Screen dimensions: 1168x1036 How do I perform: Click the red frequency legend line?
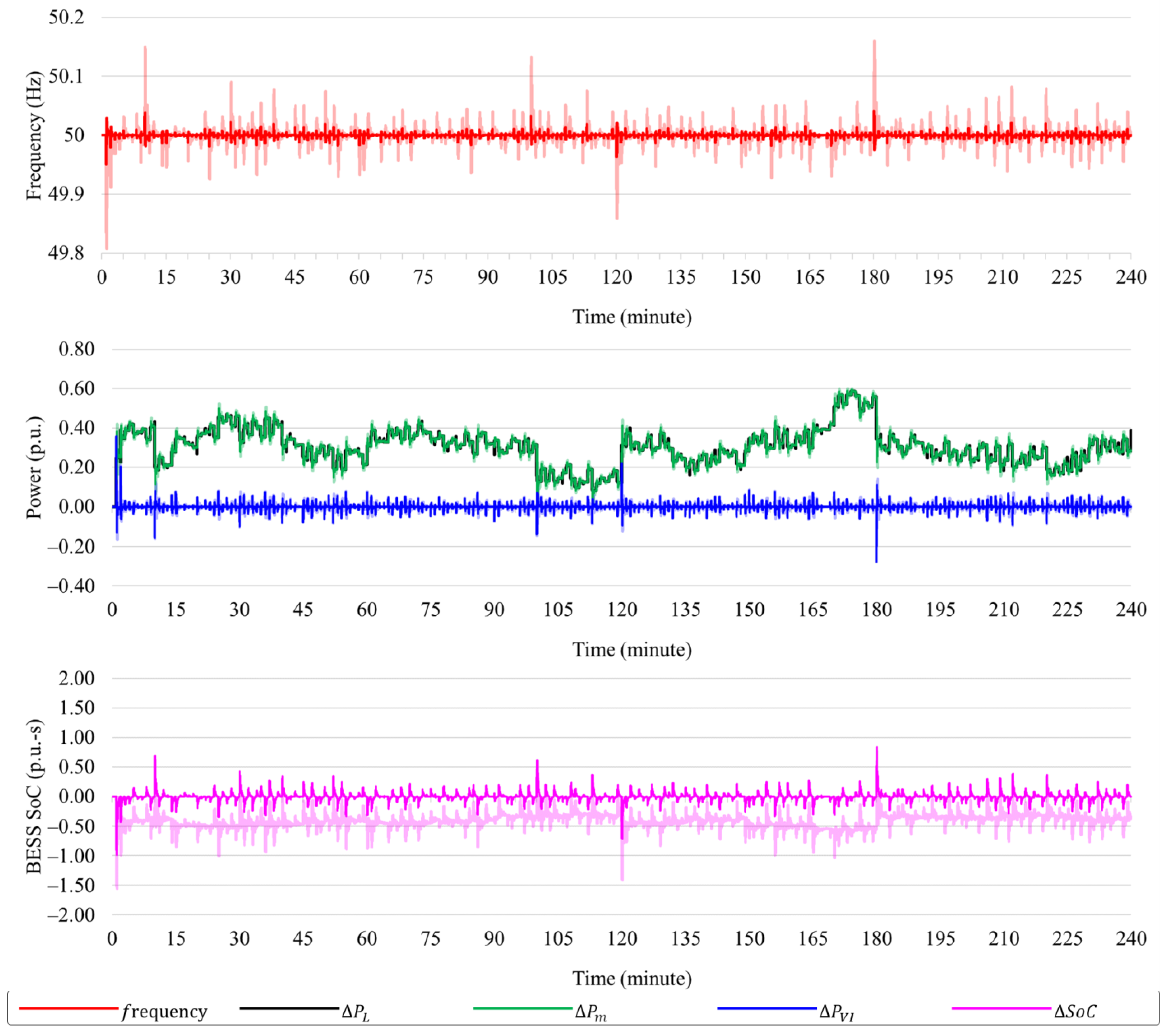[68, 1007]
